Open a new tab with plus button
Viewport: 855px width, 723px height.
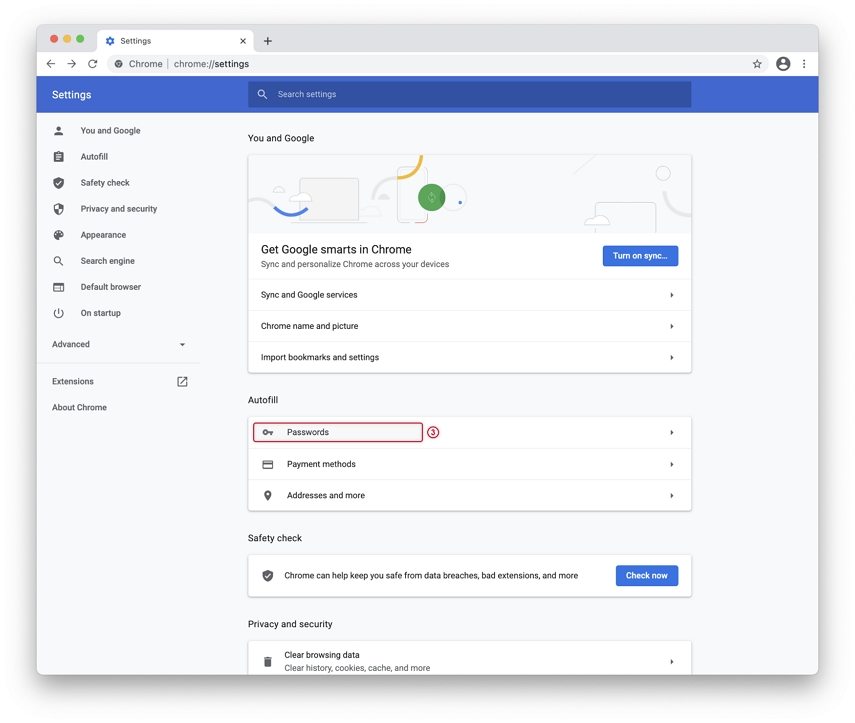pos(268,41)
